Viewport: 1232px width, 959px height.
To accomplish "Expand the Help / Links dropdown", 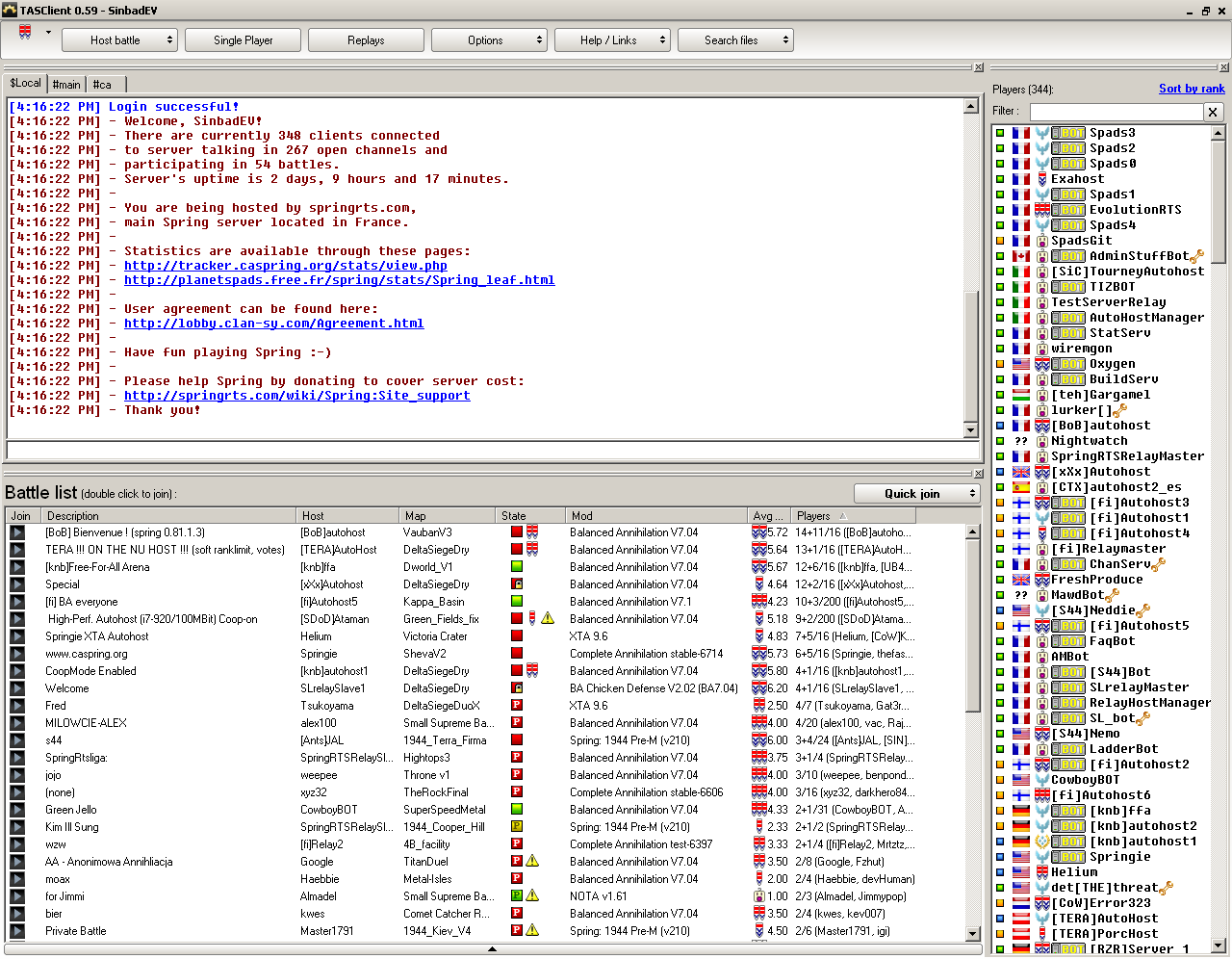I will click(612, 40).
